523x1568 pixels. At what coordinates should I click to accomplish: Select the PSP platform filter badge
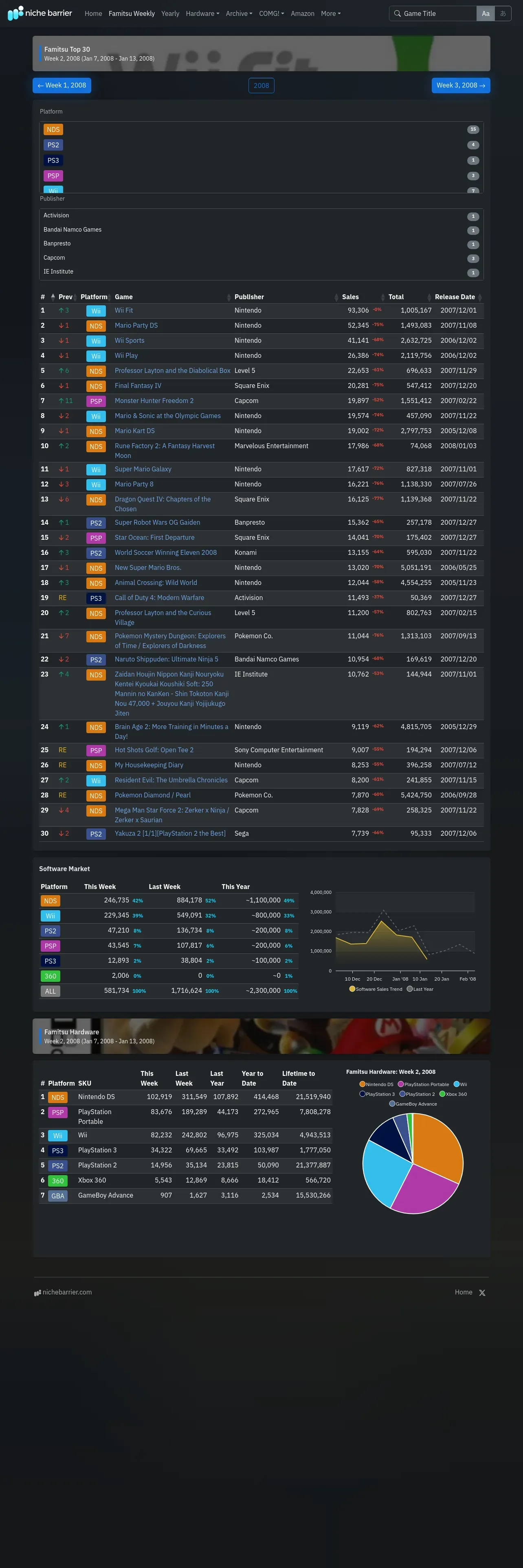tap(53, 176)
